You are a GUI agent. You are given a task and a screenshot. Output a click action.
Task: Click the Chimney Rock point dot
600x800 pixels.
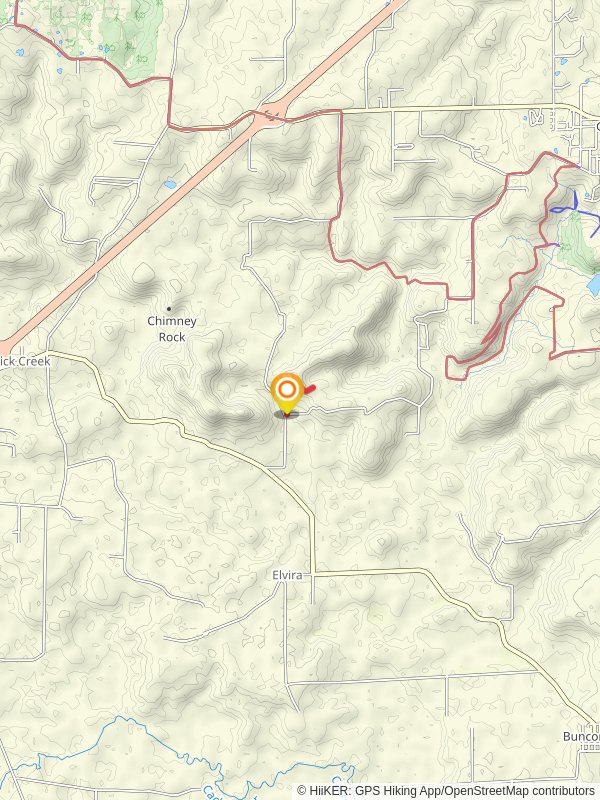(x=169, y=309)
